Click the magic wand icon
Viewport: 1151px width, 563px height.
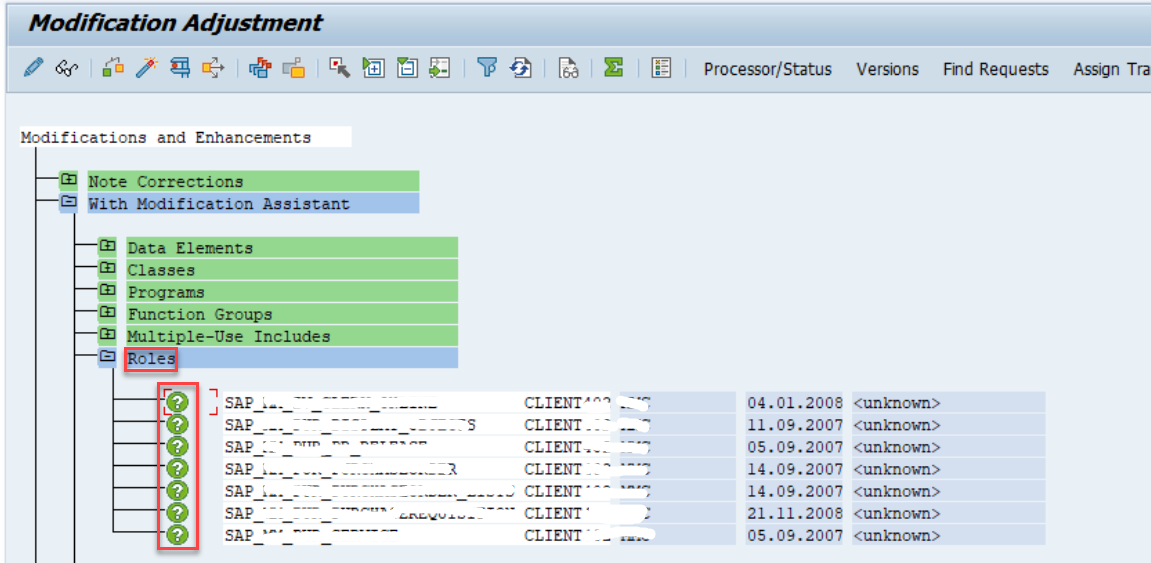point(146,68)
